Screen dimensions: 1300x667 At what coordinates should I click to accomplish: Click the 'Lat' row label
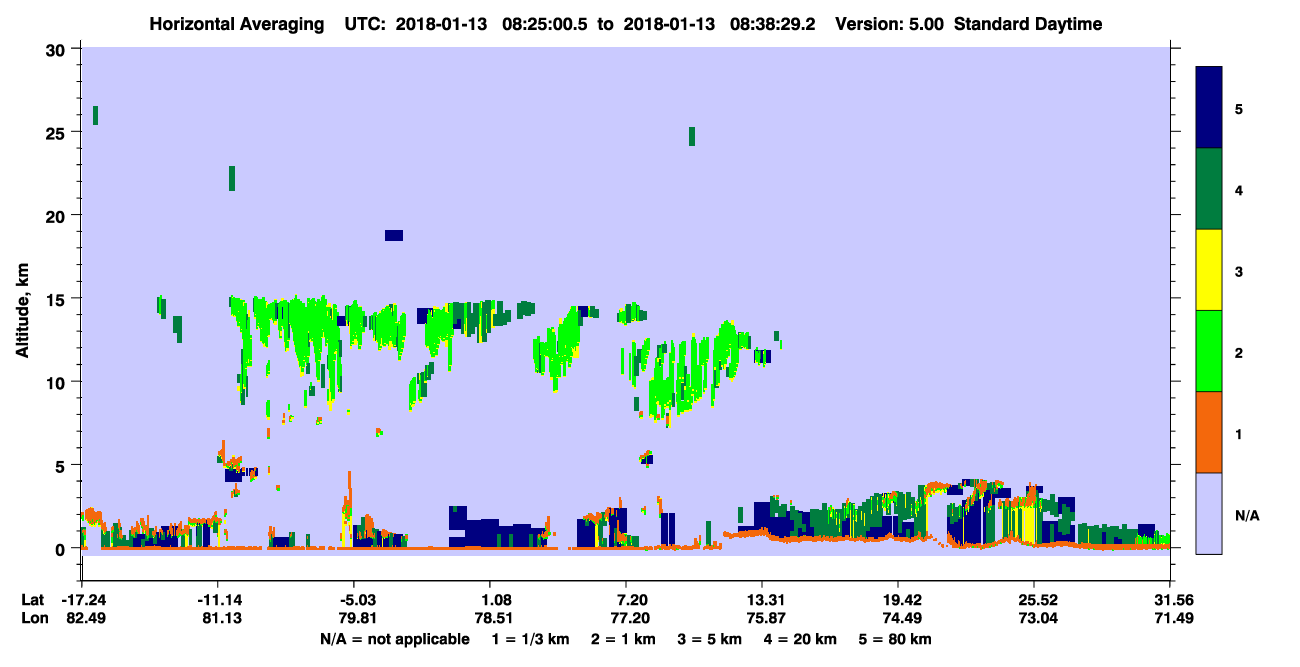click(x=33, y=600)
